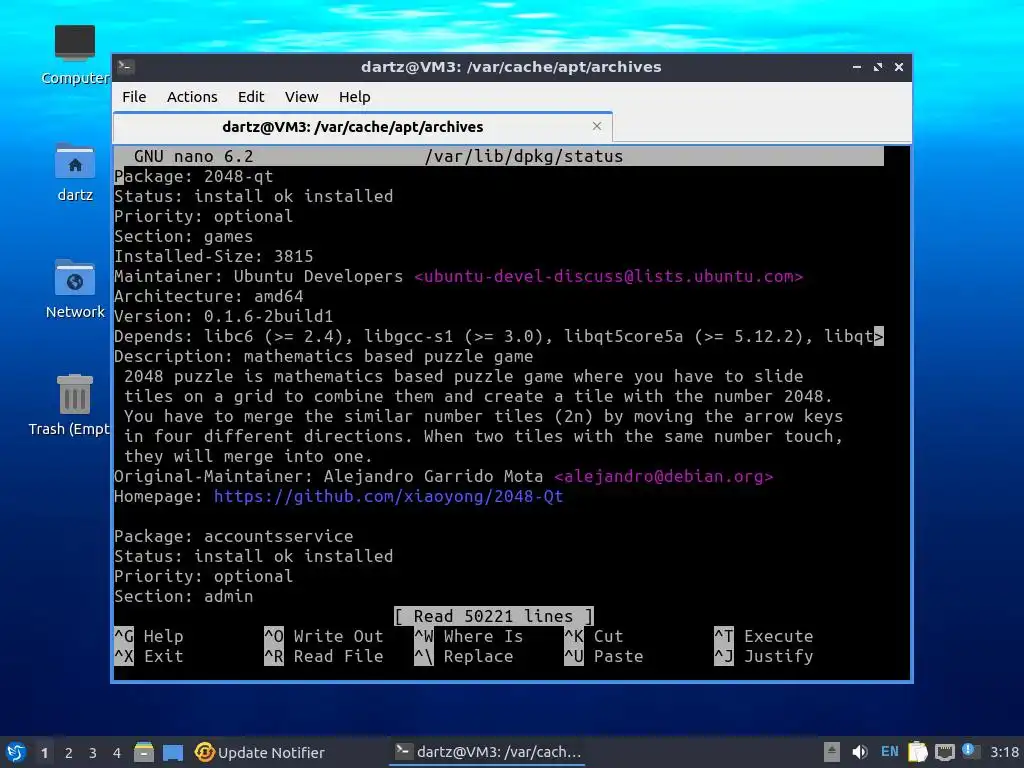Image resolution: width=1024 pixels, height=768 pixels.
Task: Click the 3:18 clock in the tray
Action: 1004,752
